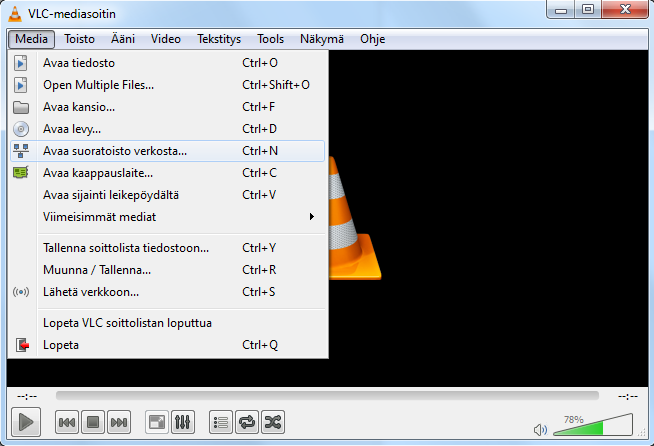Screen dimensions: 654x446
Task: Select Avaa tiedosto menu entry
Action: pyautogui.click(x=167, y=63)
